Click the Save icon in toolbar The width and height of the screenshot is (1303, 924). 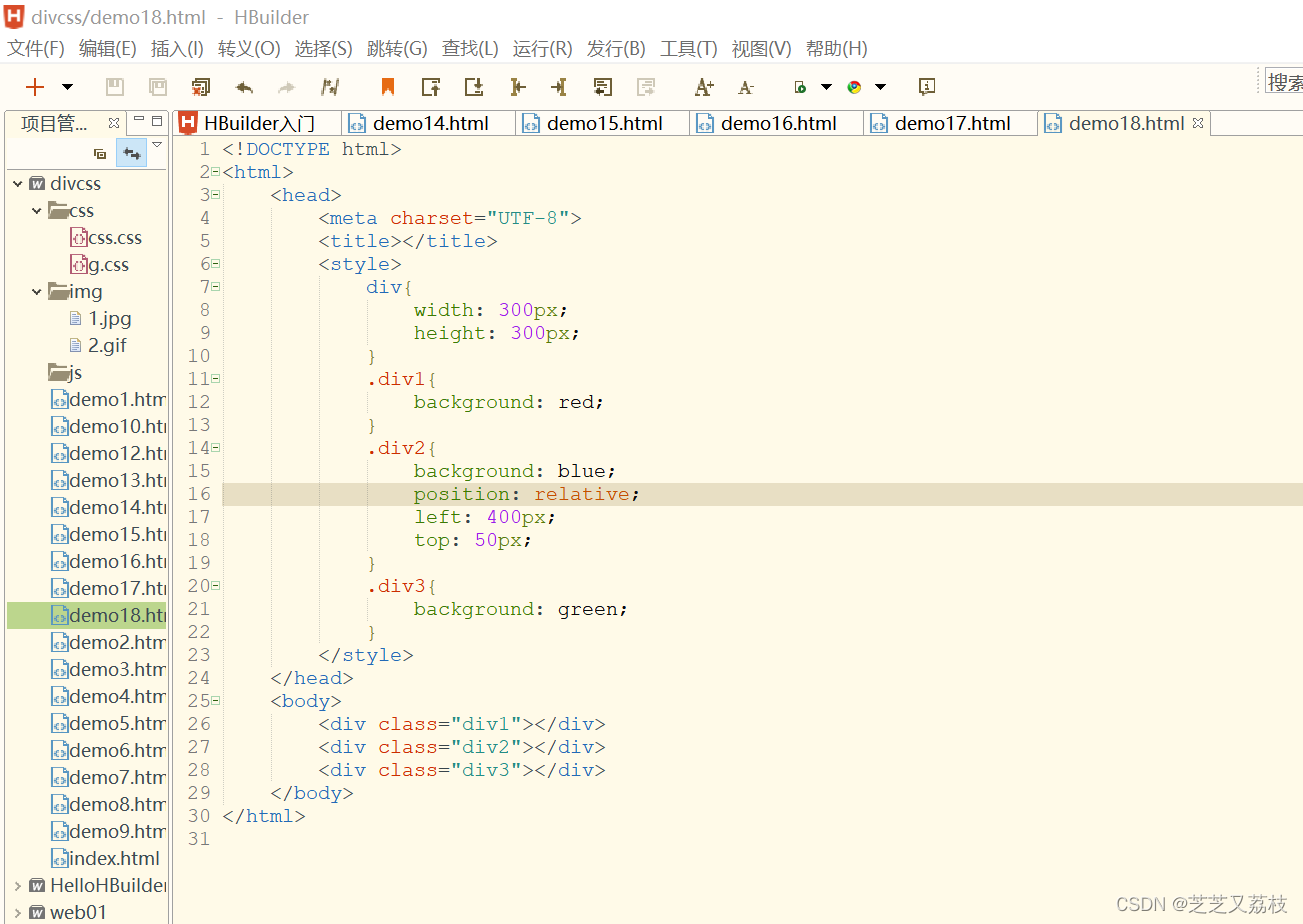pyautogui.click(x=115, y=87)
